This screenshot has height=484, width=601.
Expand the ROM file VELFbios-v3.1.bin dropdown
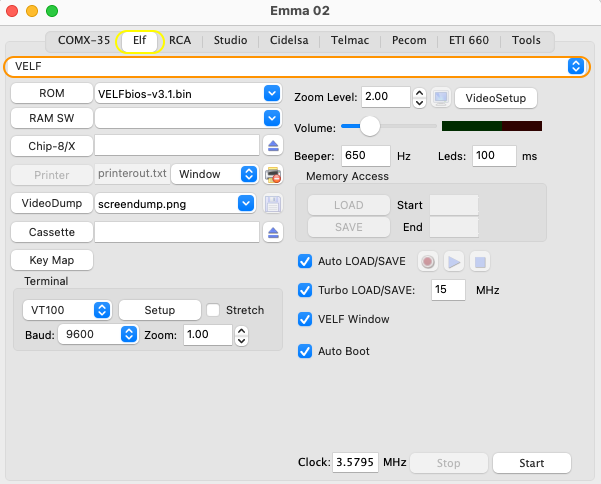(x=271, y=93)
